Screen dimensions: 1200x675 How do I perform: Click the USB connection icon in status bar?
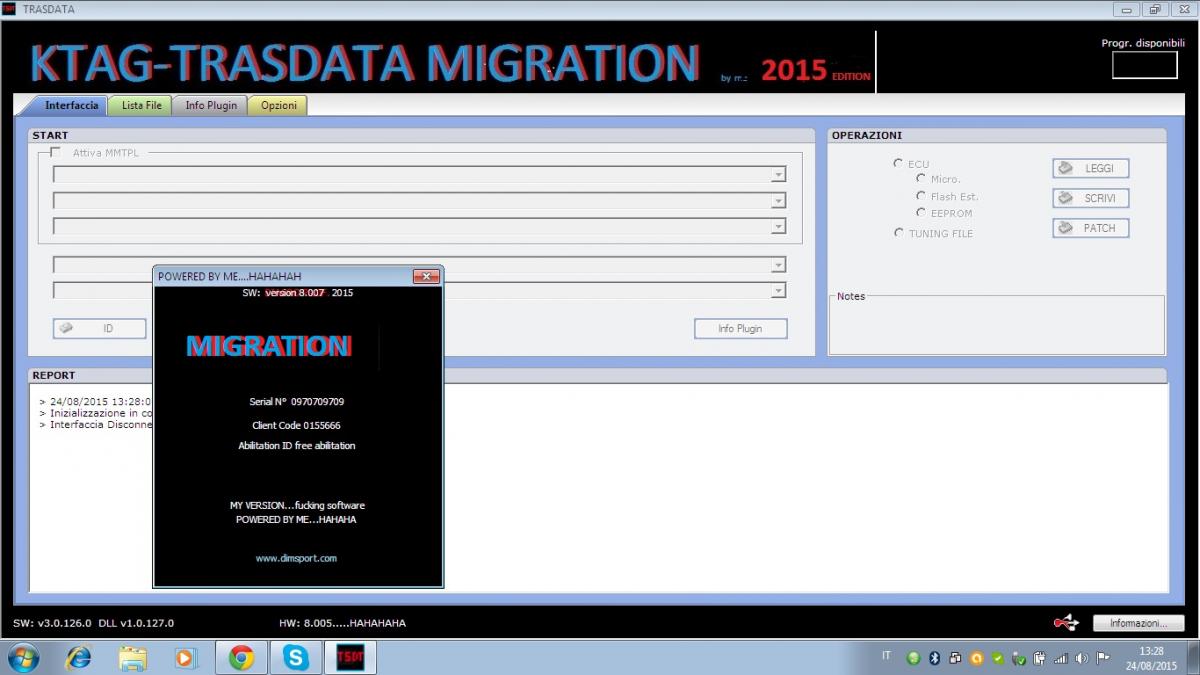(1067, 622)
